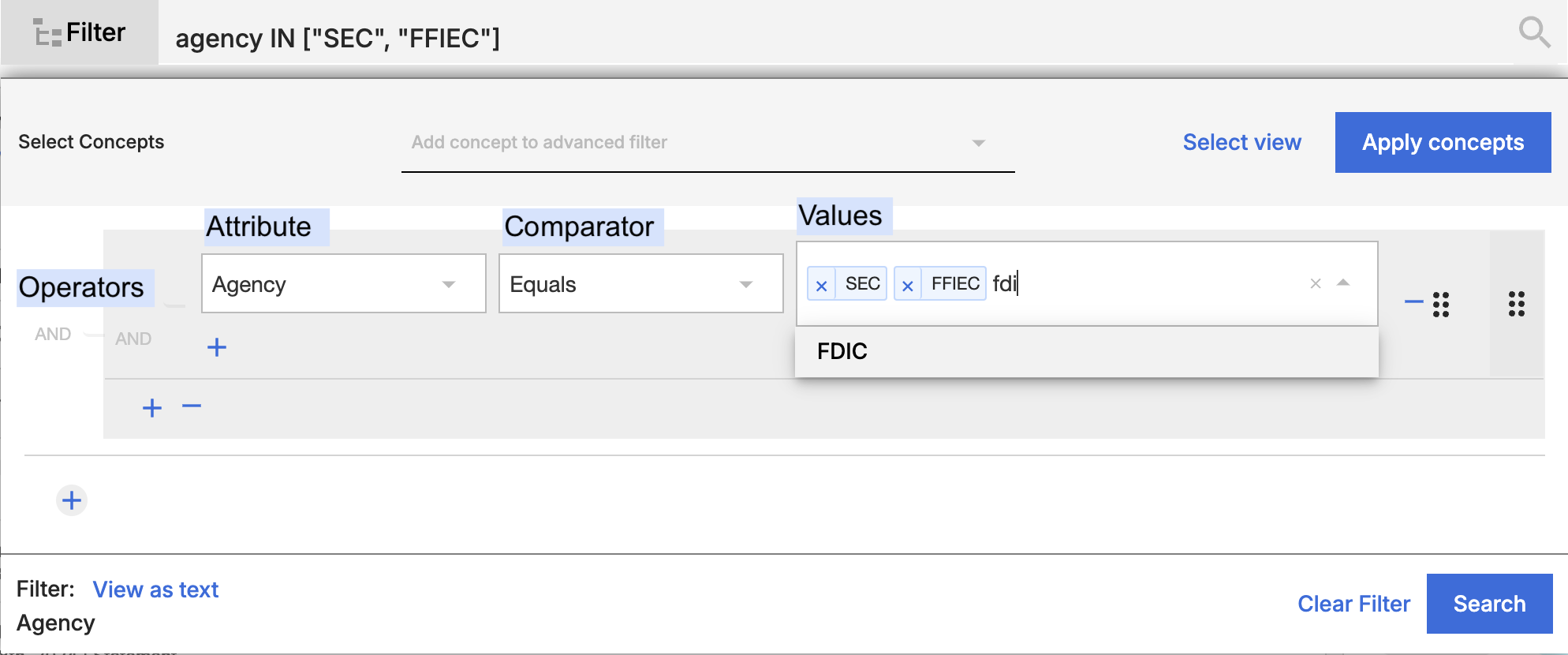Viewport: 1568px width, 655px height.
Task: Open the Select view link
Action: 1241,143
